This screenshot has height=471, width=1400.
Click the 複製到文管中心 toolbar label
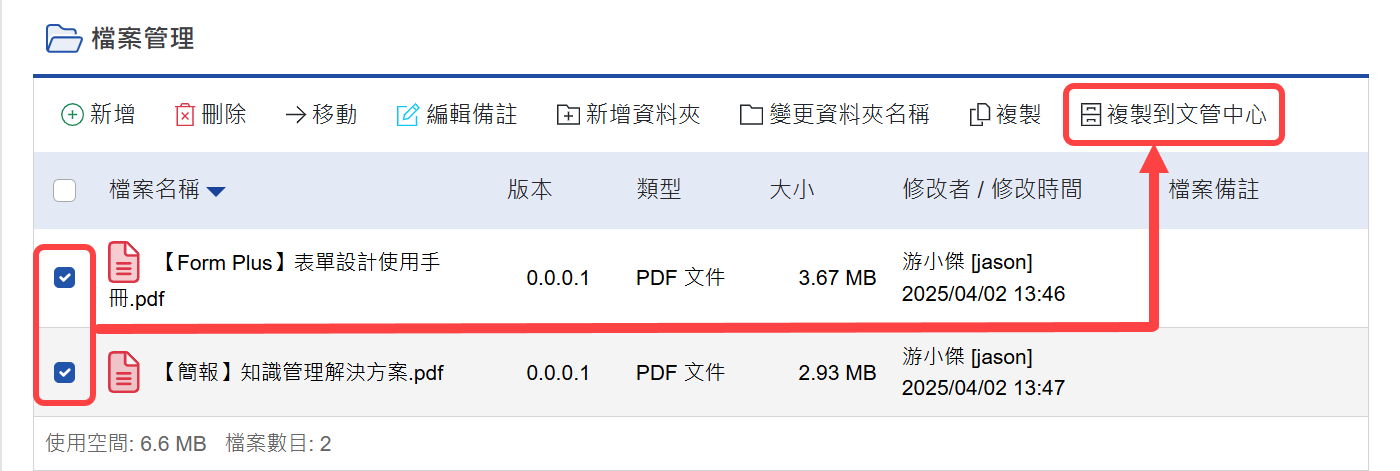pos(1187,115)
